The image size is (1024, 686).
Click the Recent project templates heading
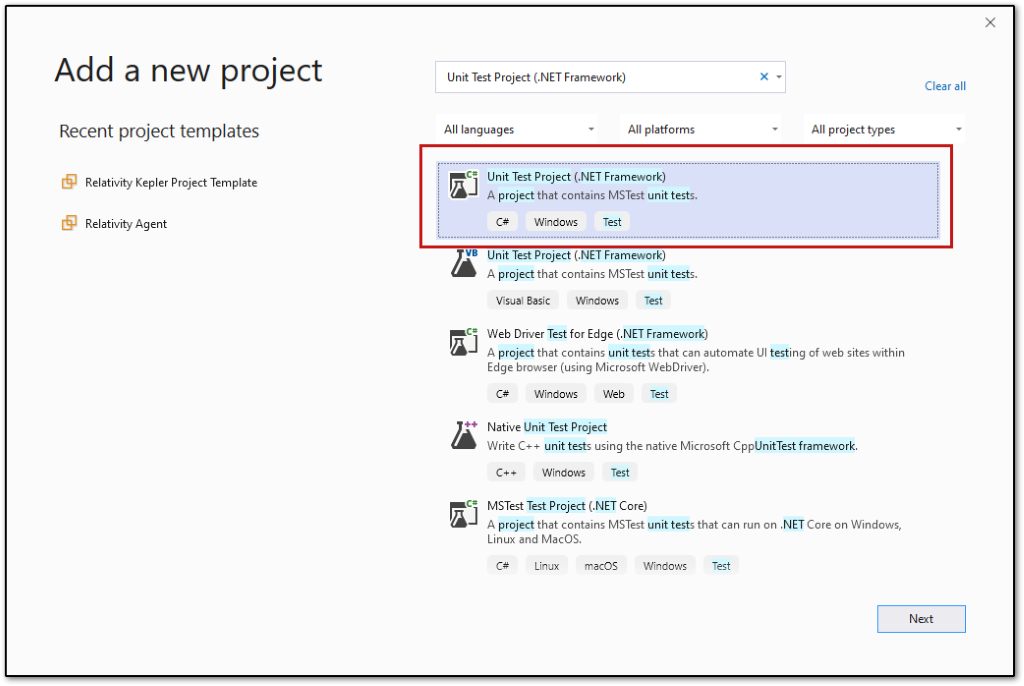(x=159, y=131)
